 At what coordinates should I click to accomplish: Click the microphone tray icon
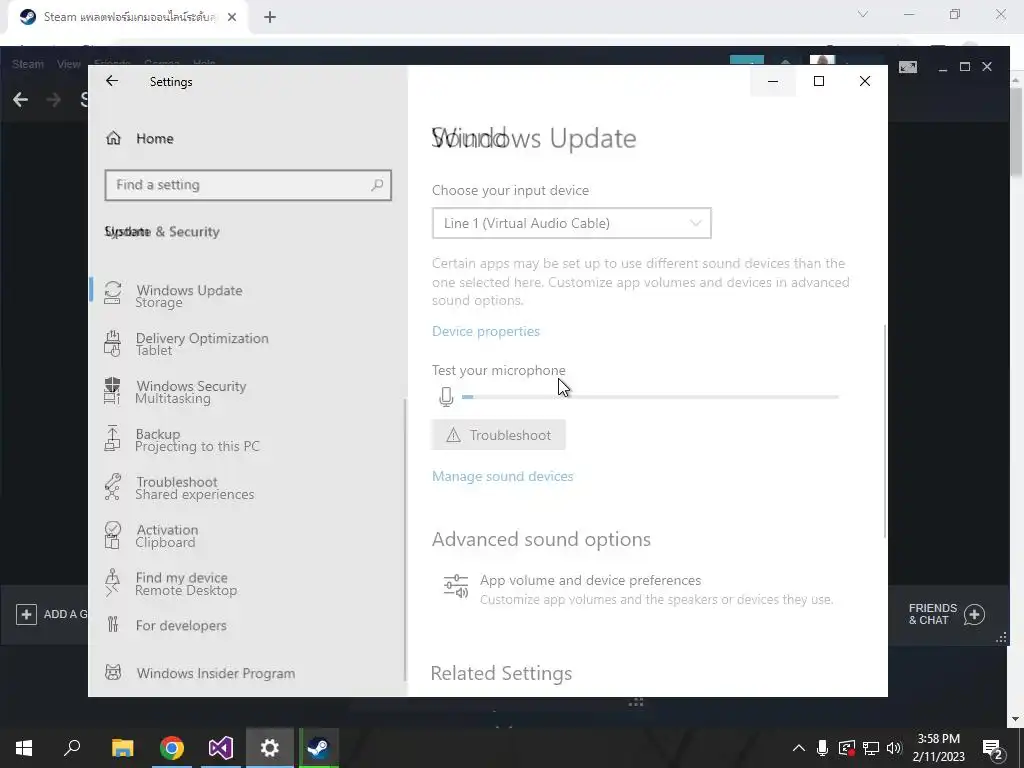pyautogui.click(x=822, y=748)
